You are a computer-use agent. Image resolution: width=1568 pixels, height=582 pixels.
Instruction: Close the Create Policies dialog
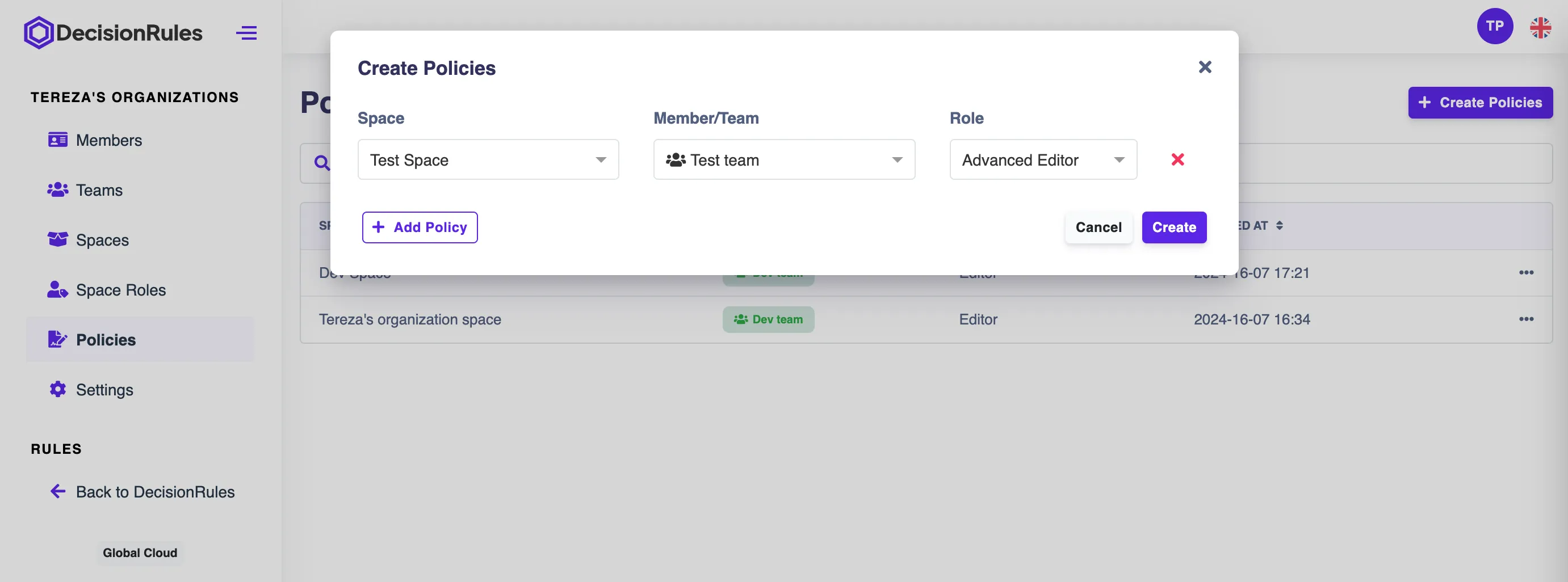(1205, 67)
